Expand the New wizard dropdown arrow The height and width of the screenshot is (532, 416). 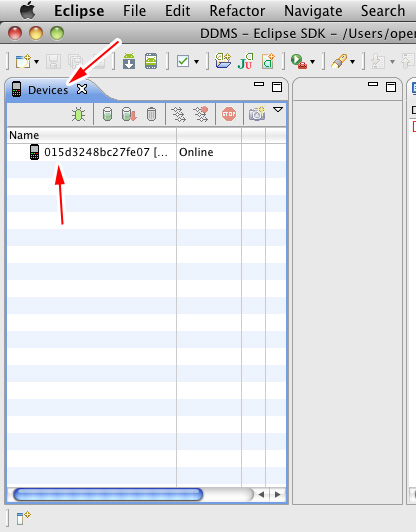click(36, 62)
